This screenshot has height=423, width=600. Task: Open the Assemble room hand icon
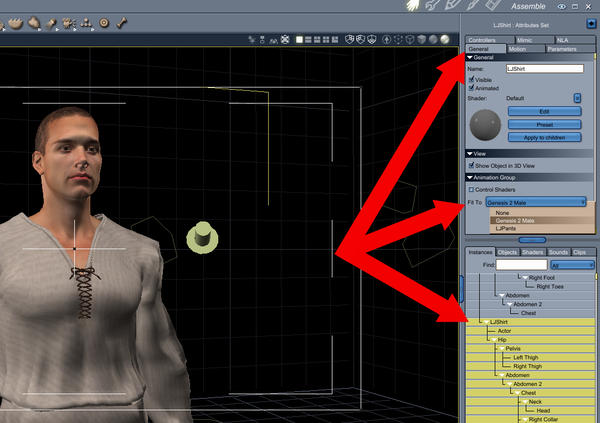pyautogui.click(x=414, y=5)
